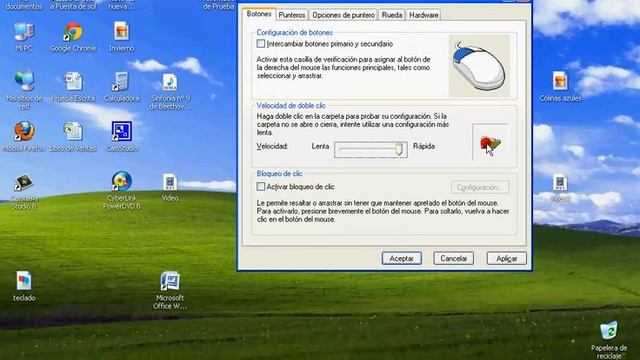
Task: Open the Mi PC desktop icon
Action: [x=24, y=32]
